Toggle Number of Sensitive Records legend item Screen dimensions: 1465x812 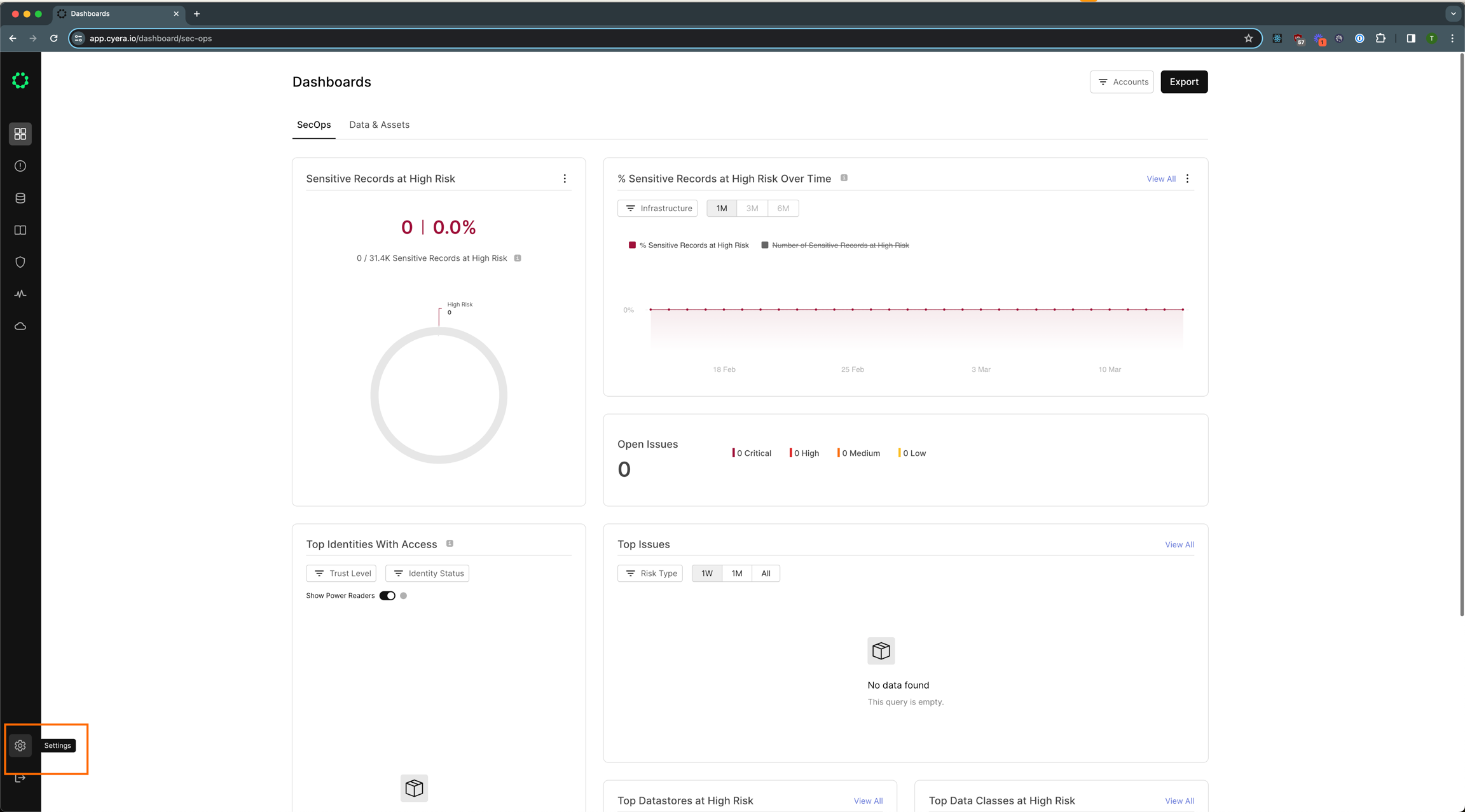(840, 245)
